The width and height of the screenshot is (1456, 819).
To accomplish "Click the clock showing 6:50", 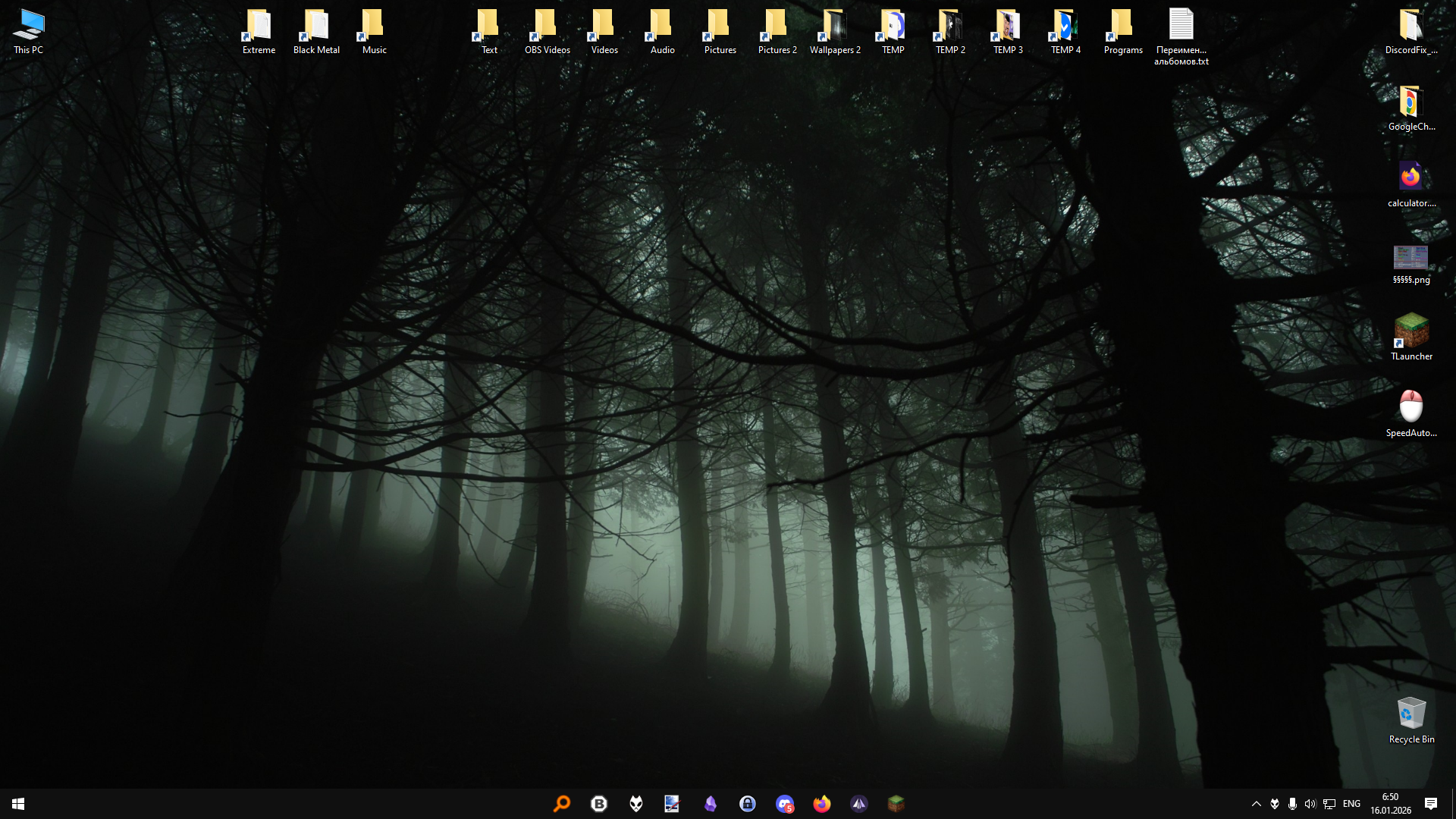I will 1390,804.
